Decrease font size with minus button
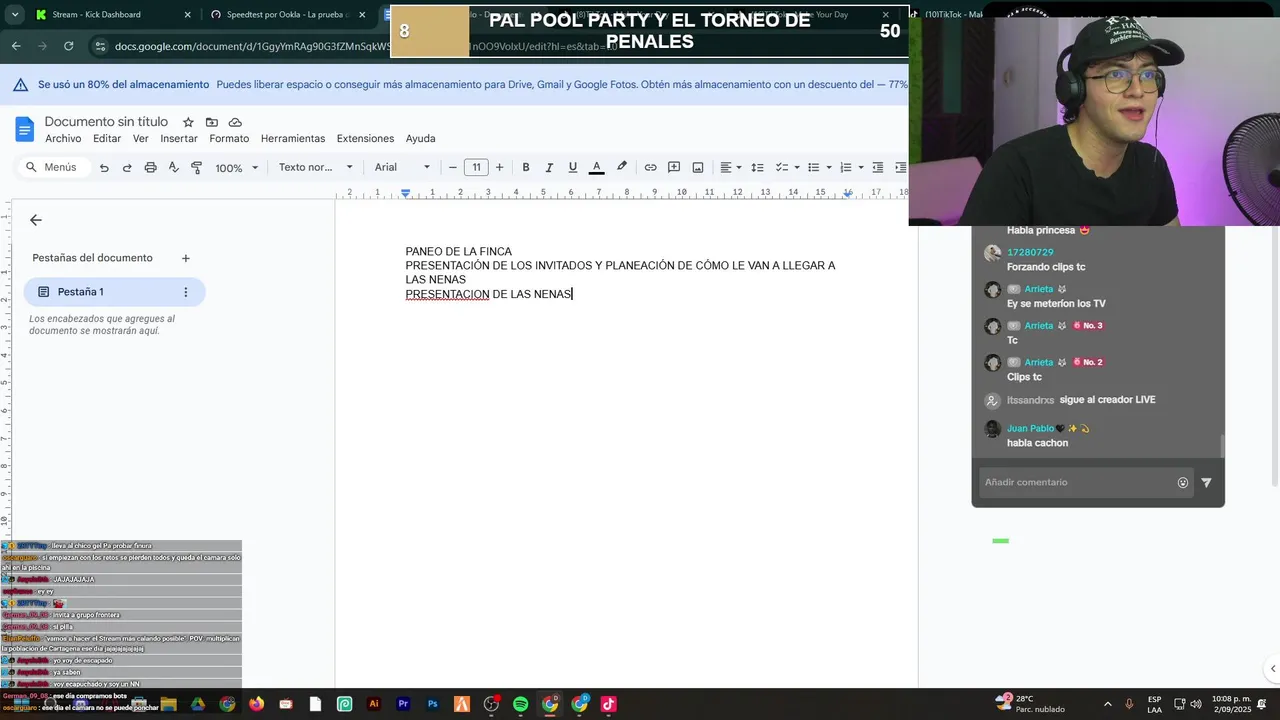Viewport: 1280px width, 720px height. [x=453, y=168]
